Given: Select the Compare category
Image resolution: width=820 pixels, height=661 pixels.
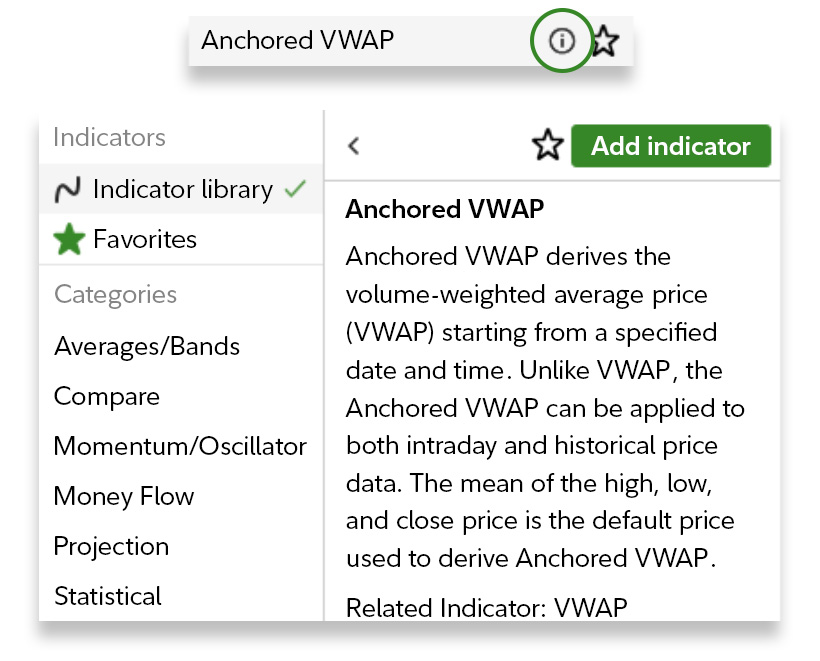Looking at the screenshot, I should [x=106, y=396].
